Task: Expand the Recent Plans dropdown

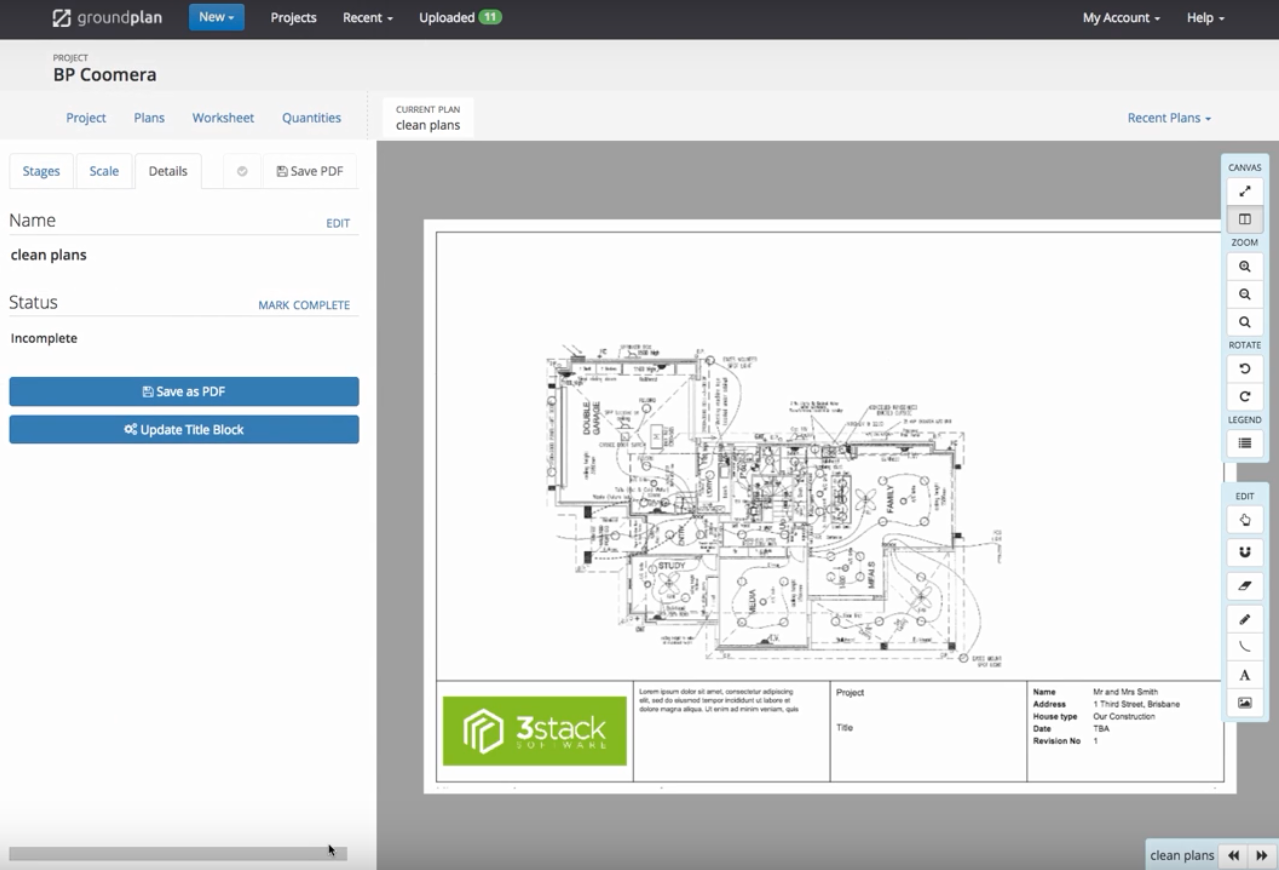Action: 1169,118
